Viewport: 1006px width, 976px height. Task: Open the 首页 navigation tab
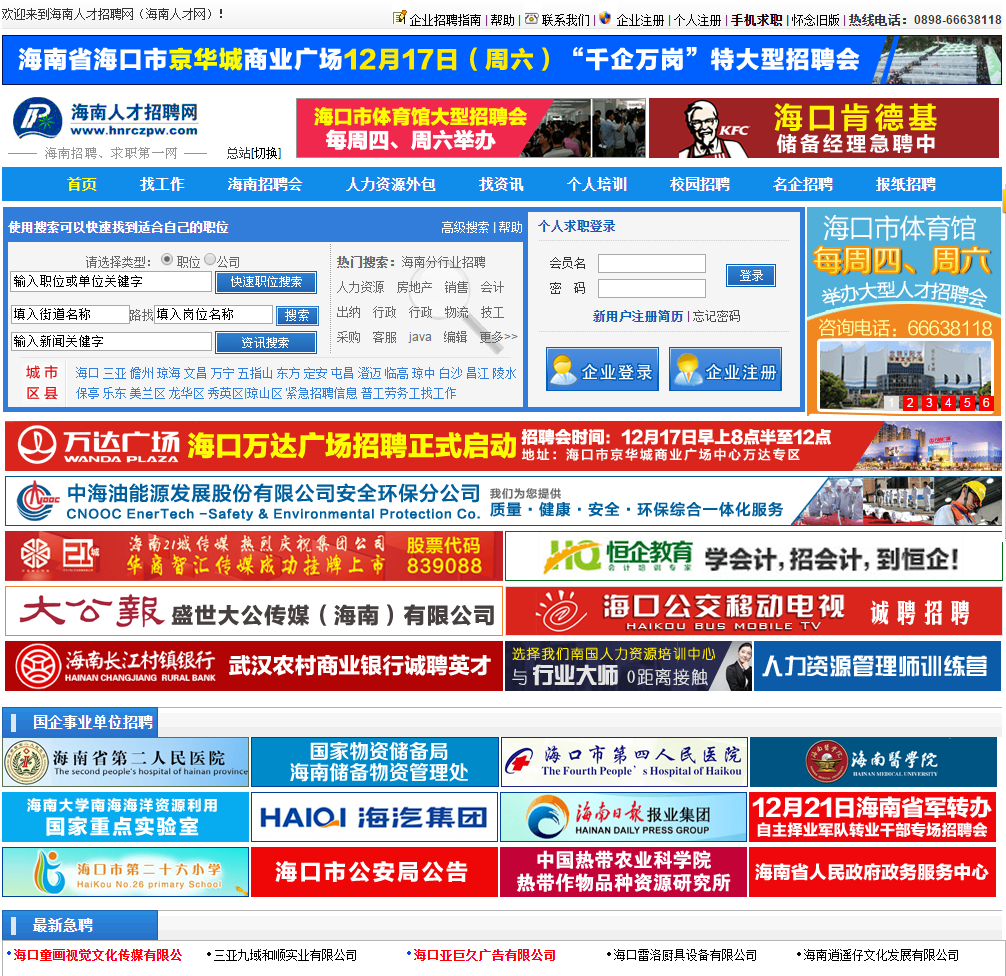click(82, 185)
